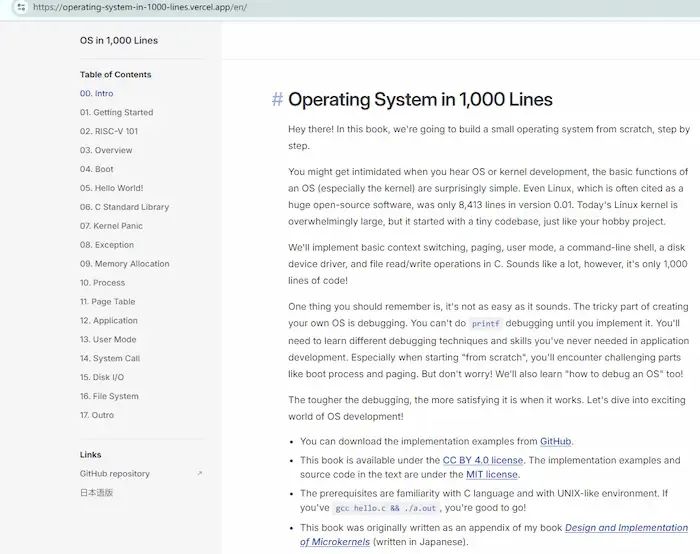Open 14. System Call chapter
Image resolution: width=700 pixels, height=554 pixels.
point(110,358)
